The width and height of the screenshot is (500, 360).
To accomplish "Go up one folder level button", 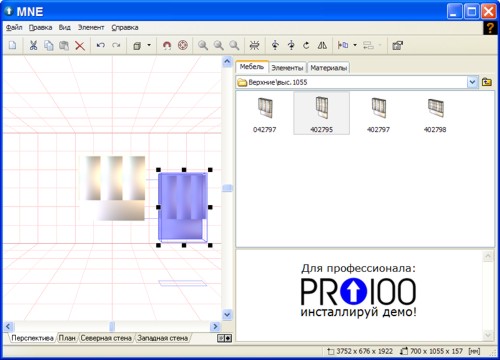I will coord(487,82).
